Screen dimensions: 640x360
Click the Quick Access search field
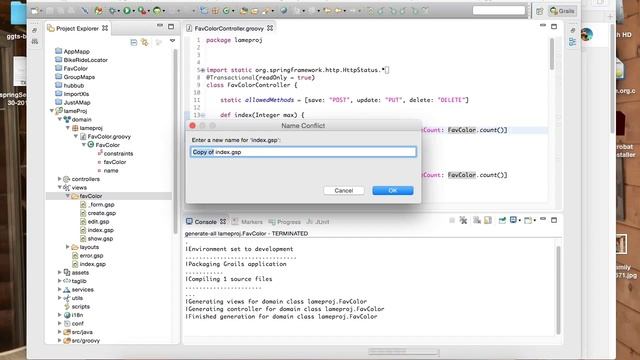[x=499, y=11]
